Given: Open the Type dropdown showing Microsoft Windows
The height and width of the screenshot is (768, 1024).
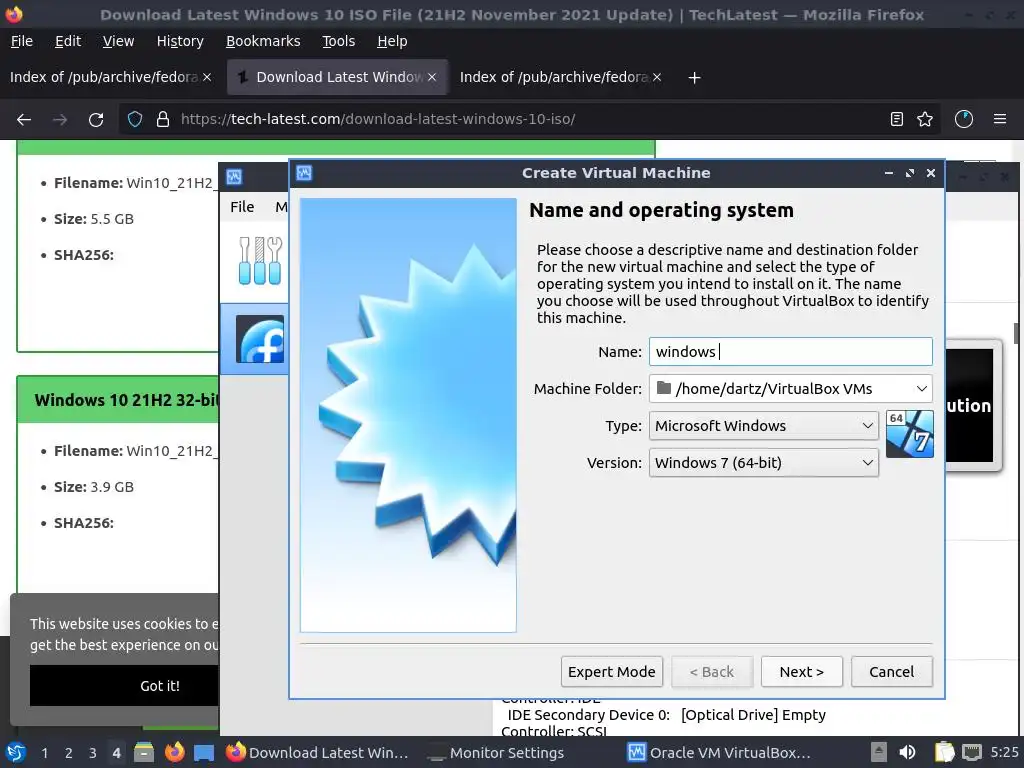Looking at the screenshot, I should tap(763, 426).
